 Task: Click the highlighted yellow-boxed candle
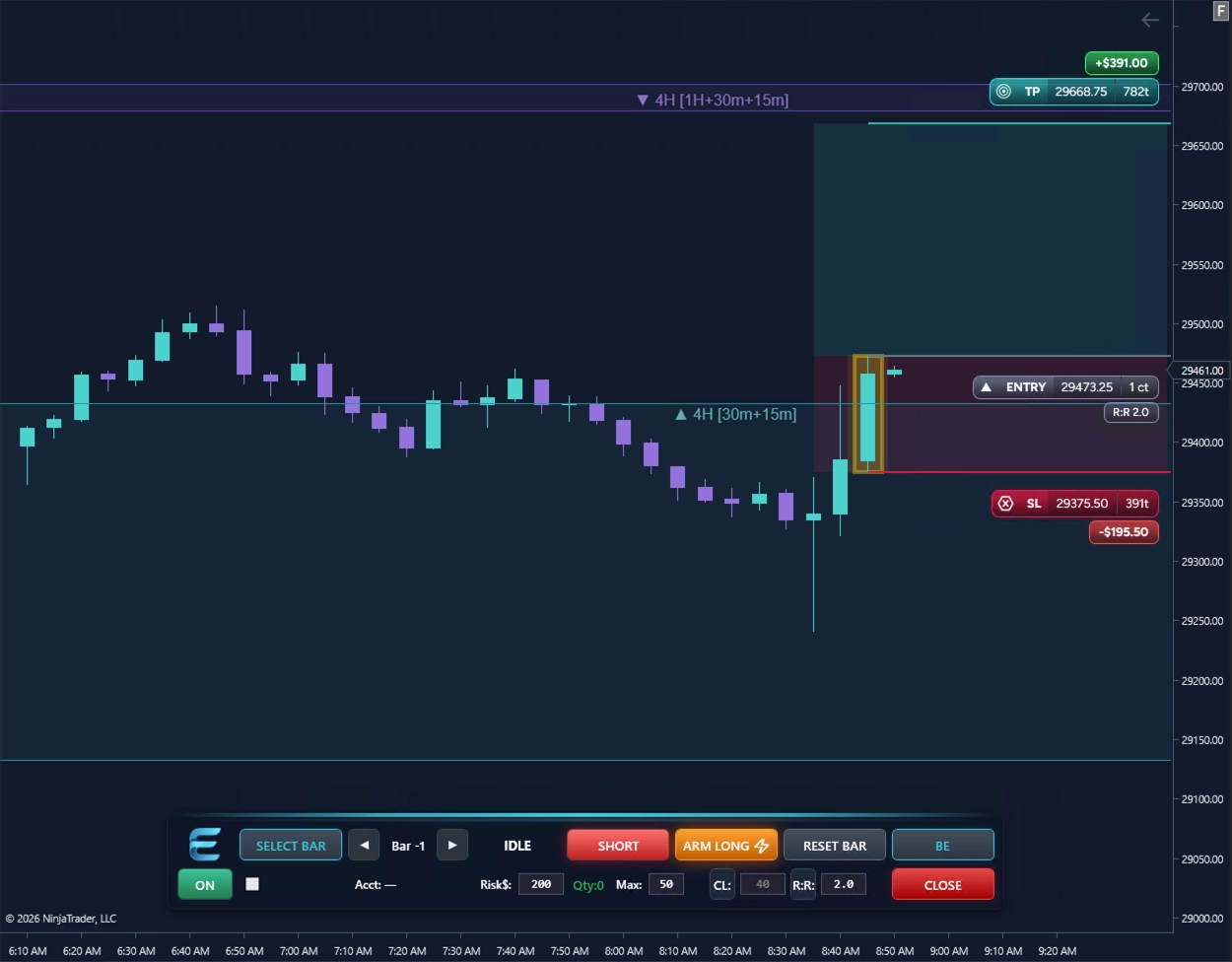868,414
